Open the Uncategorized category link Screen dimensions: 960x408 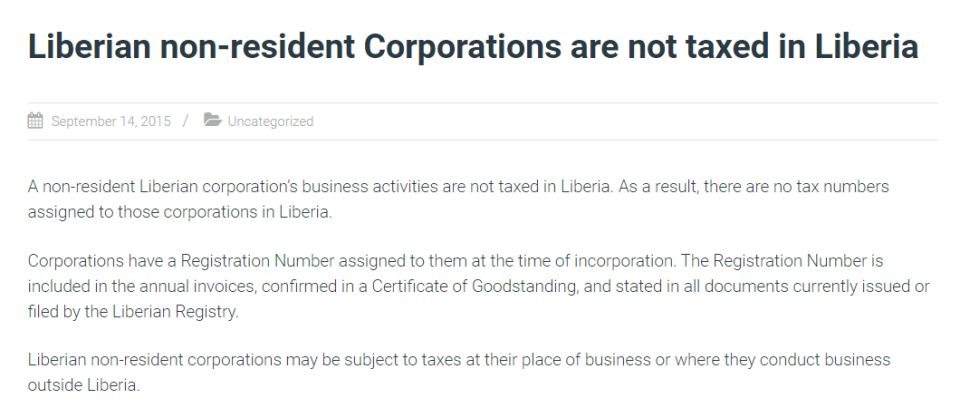[x=270, y=122]
